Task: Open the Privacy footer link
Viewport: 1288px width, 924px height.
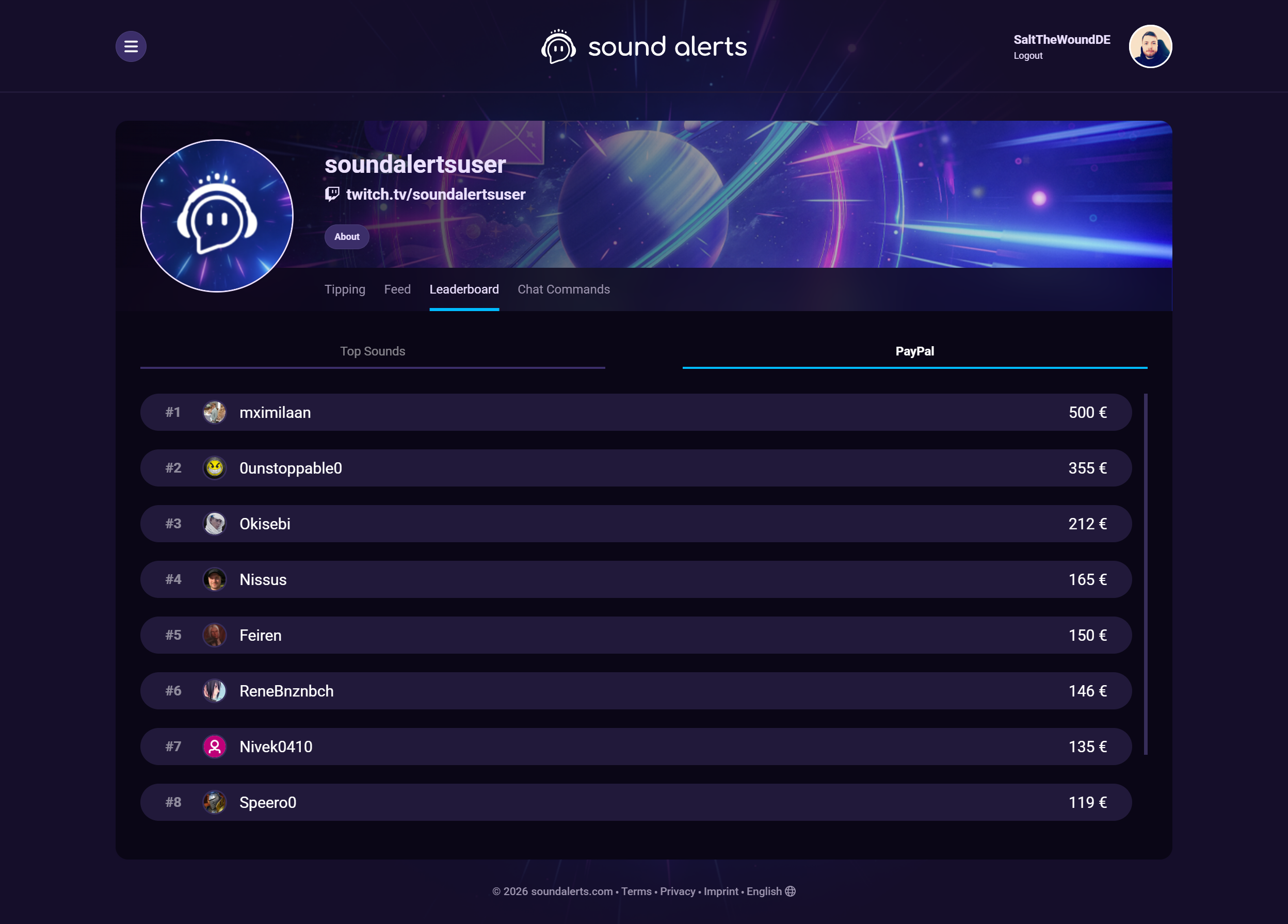Action: 678,891
